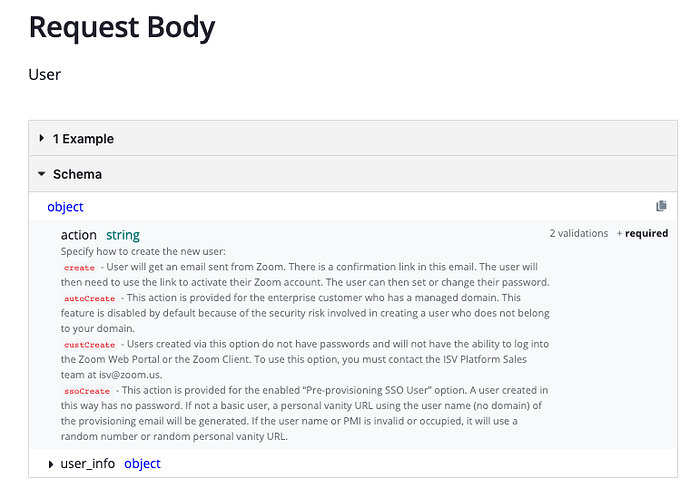690x488 pixels.
Task: Click the custCreate code tag
Action: pos(89,345)
